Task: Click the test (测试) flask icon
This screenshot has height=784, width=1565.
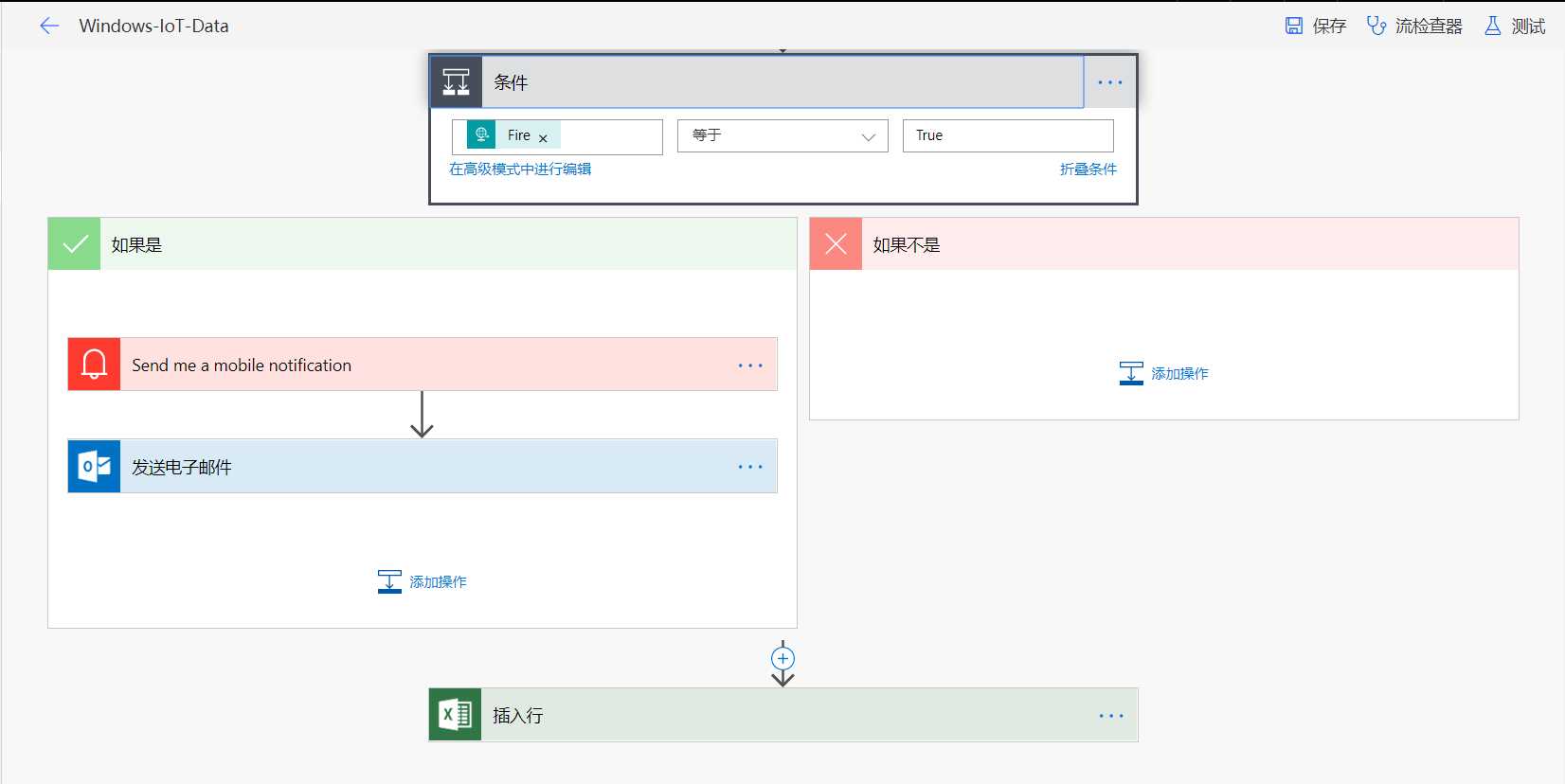Action: click(1493, 27)
